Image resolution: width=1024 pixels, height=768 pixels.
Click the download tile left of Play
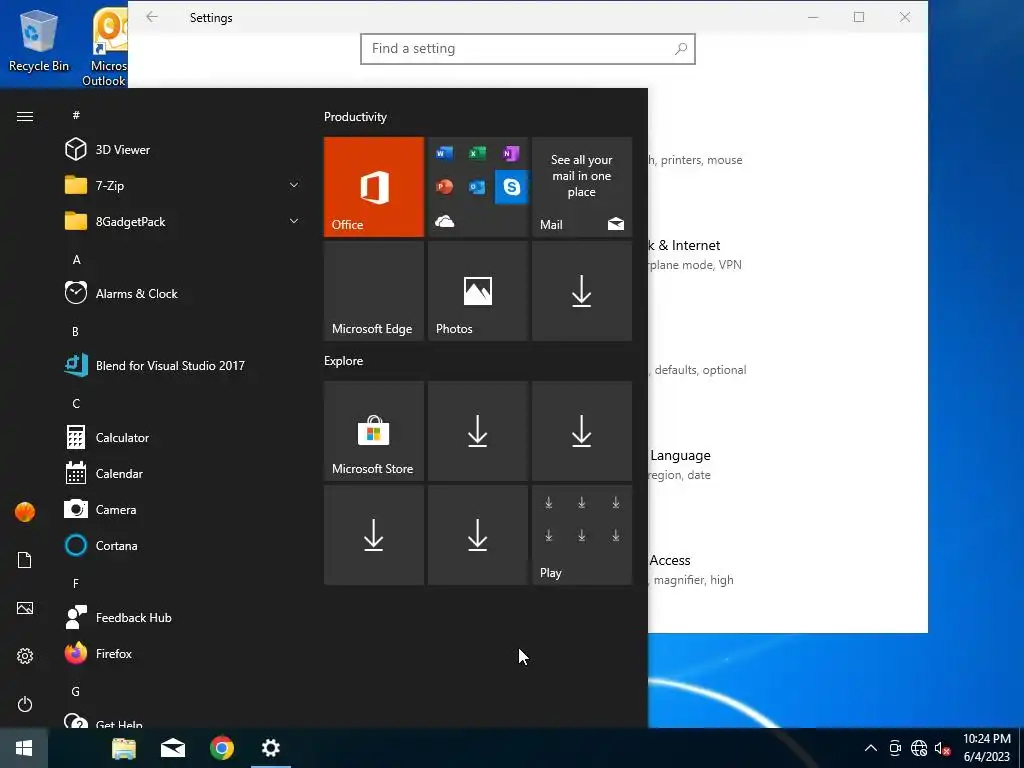point(477,535)
